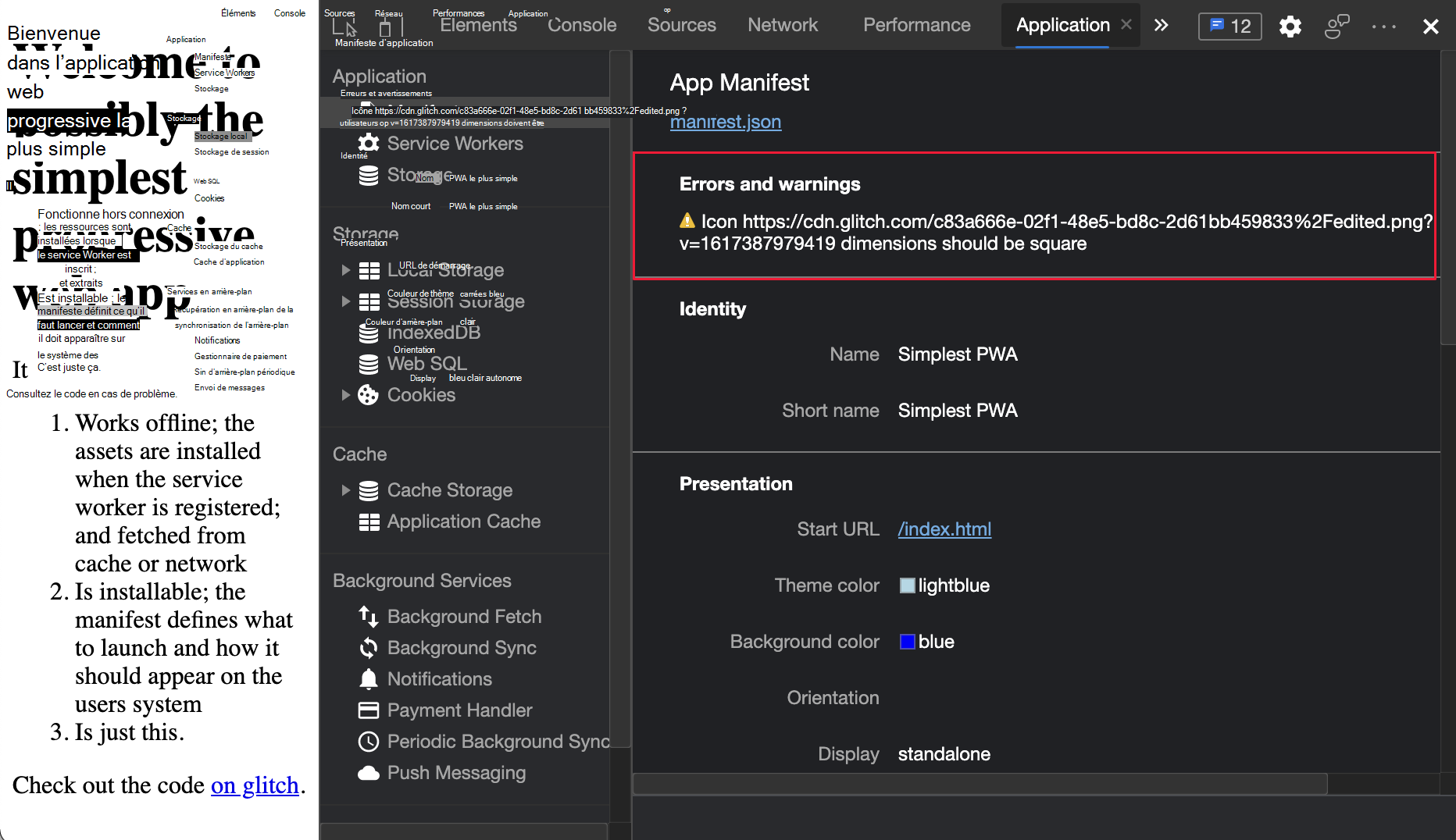
Task: Follow the /index.html Start URL link
Action: click(944, 529)
